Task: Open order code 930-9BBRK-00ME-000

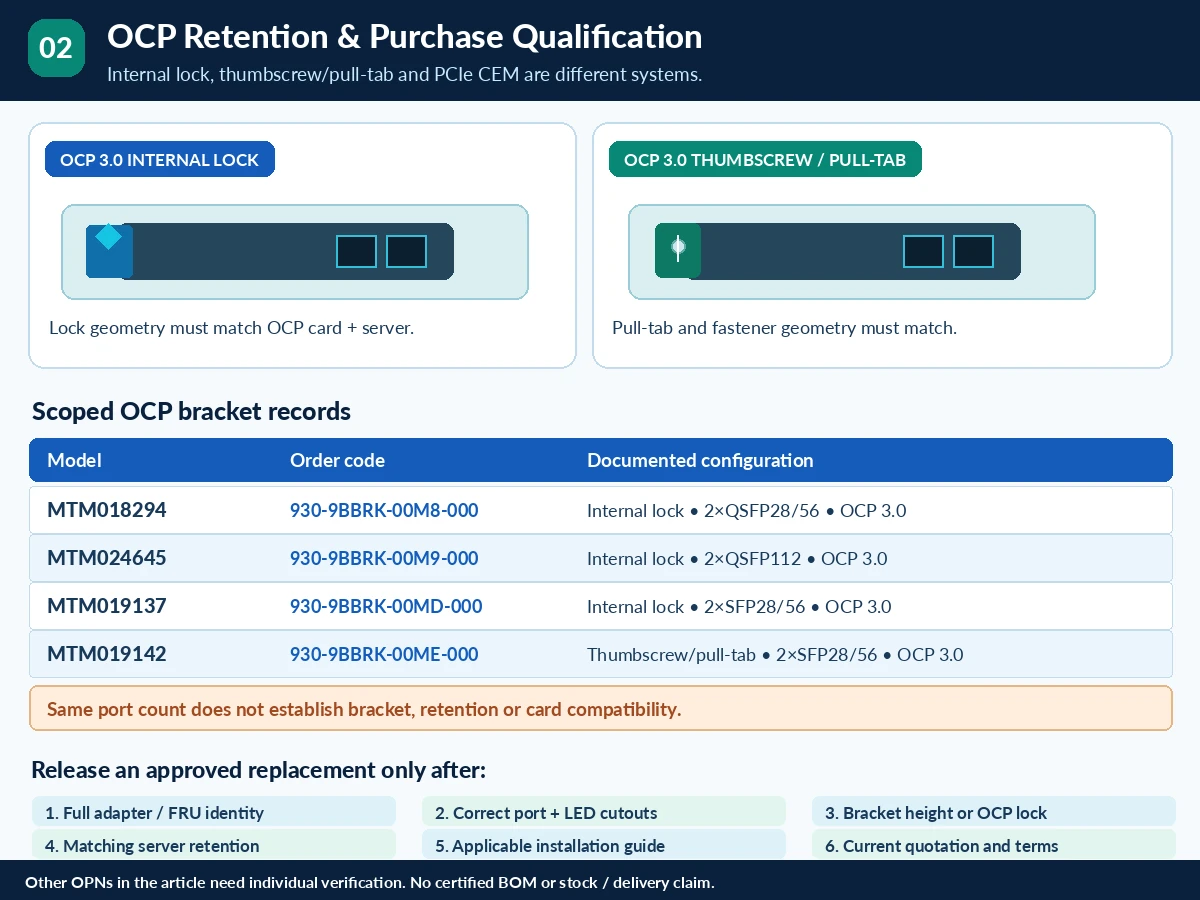Action: point(384,655)
